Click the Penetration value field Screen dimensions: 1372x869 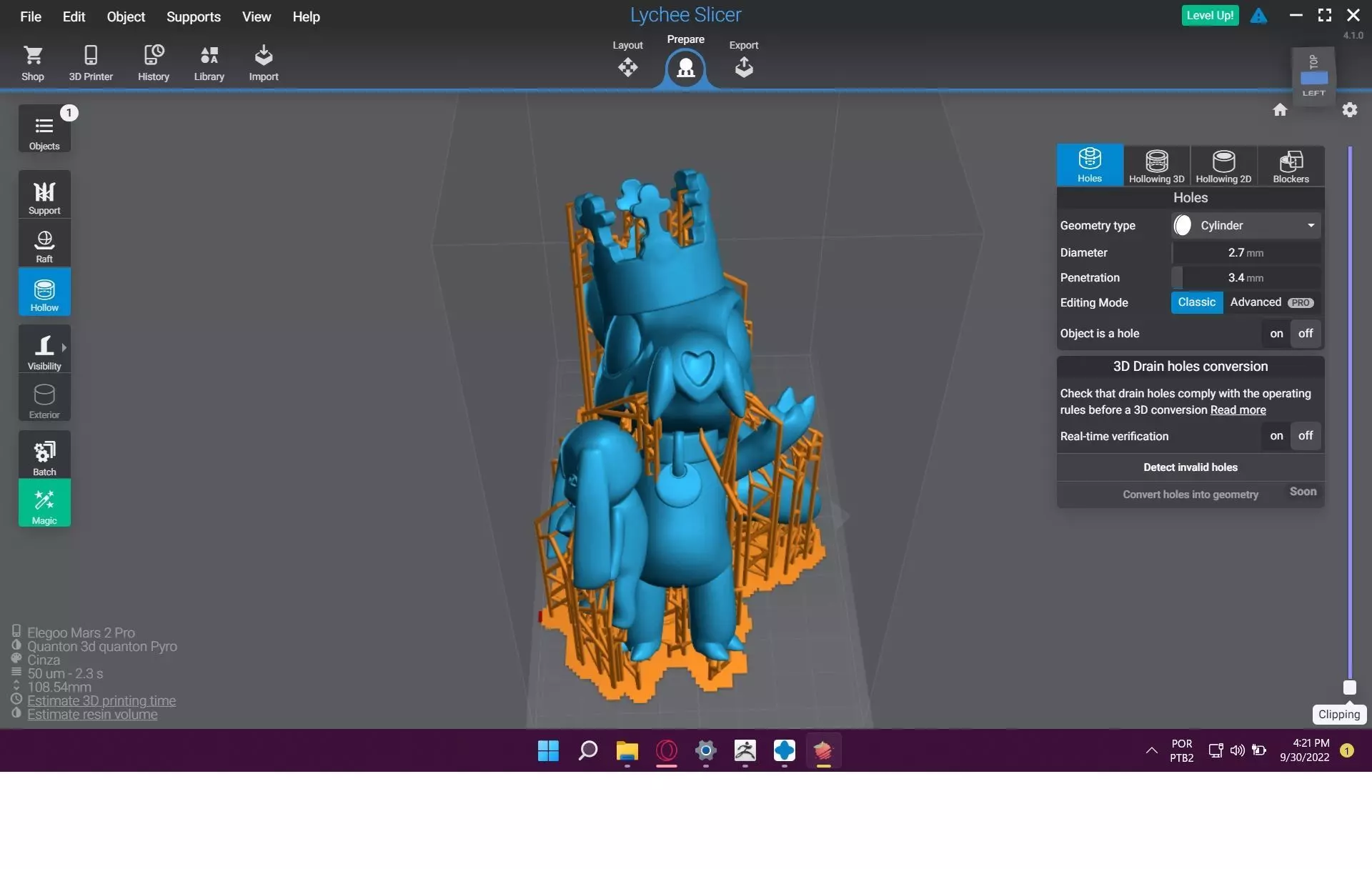1246,277
